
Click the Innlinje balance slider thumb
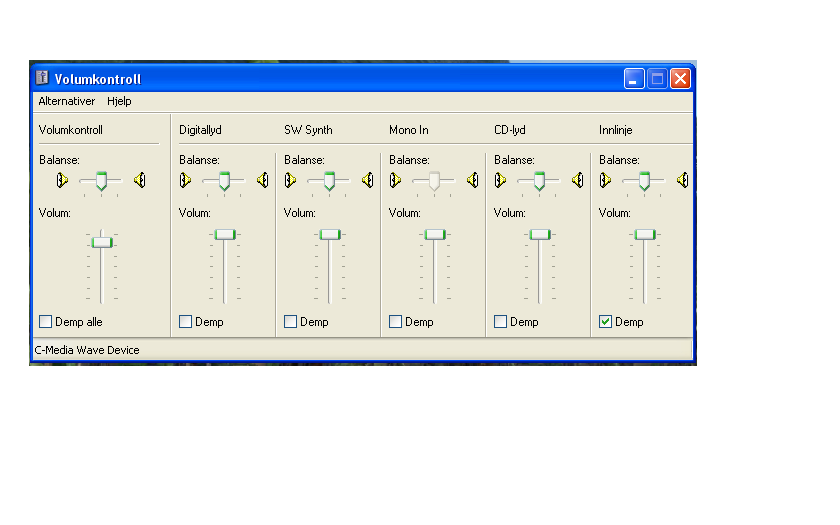(x=644, y=181)
